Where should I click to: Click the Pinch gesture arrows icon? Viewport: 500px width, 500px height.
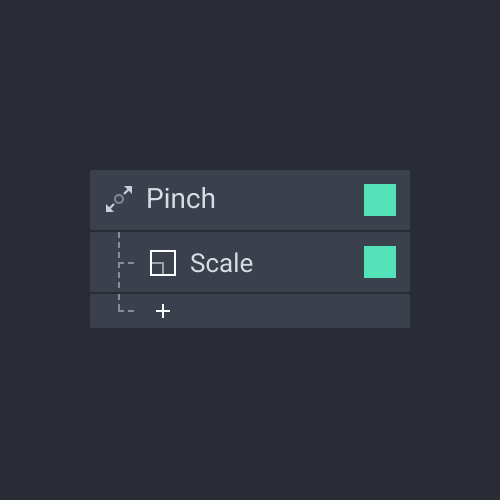pos(119,199)
